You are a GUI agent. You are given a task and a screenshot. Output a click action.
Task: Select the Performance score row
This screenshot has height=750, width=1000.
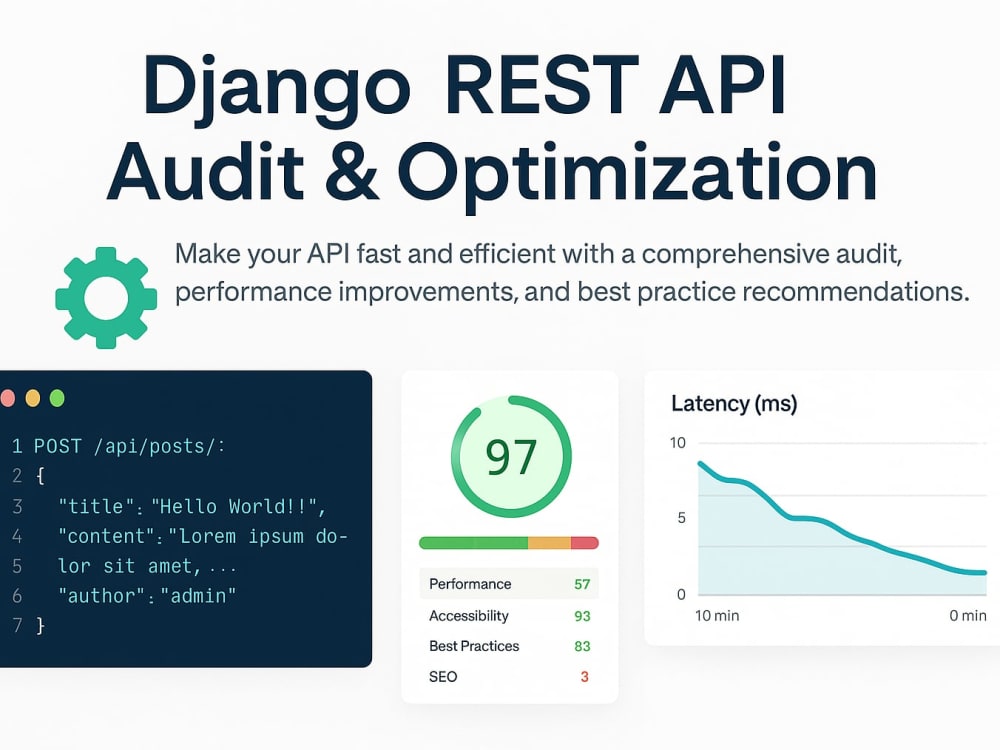point(509,584)
